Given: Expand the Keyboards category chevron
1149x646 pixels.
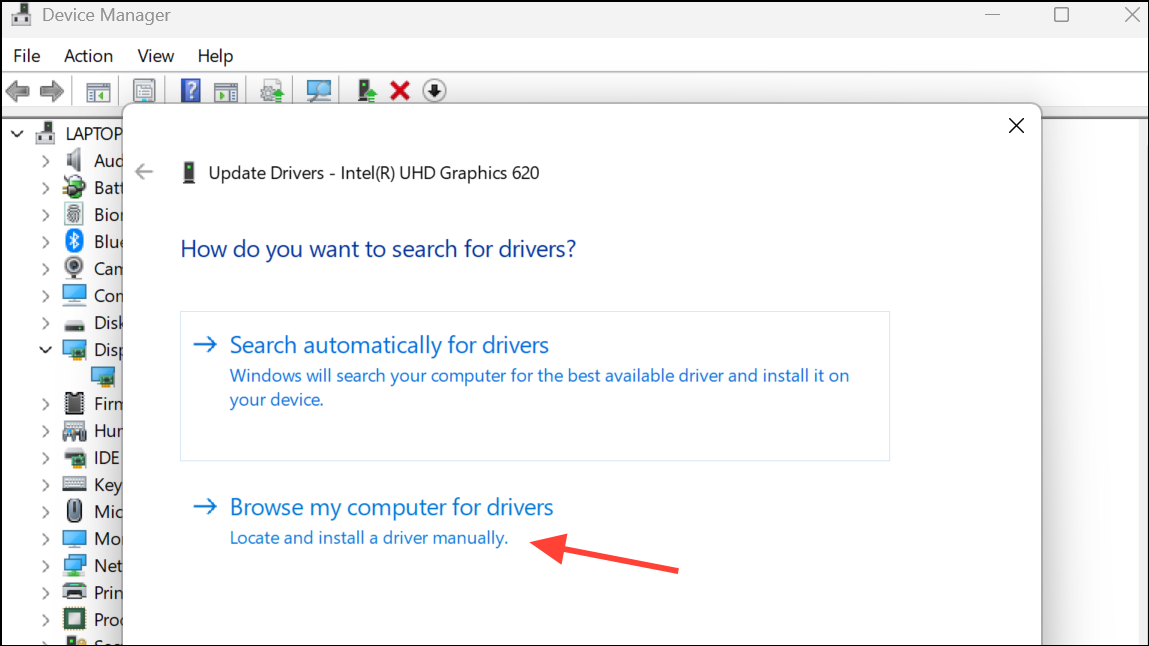Looking at the screenshot, I should pyautogui.click(x=45, y=485).
